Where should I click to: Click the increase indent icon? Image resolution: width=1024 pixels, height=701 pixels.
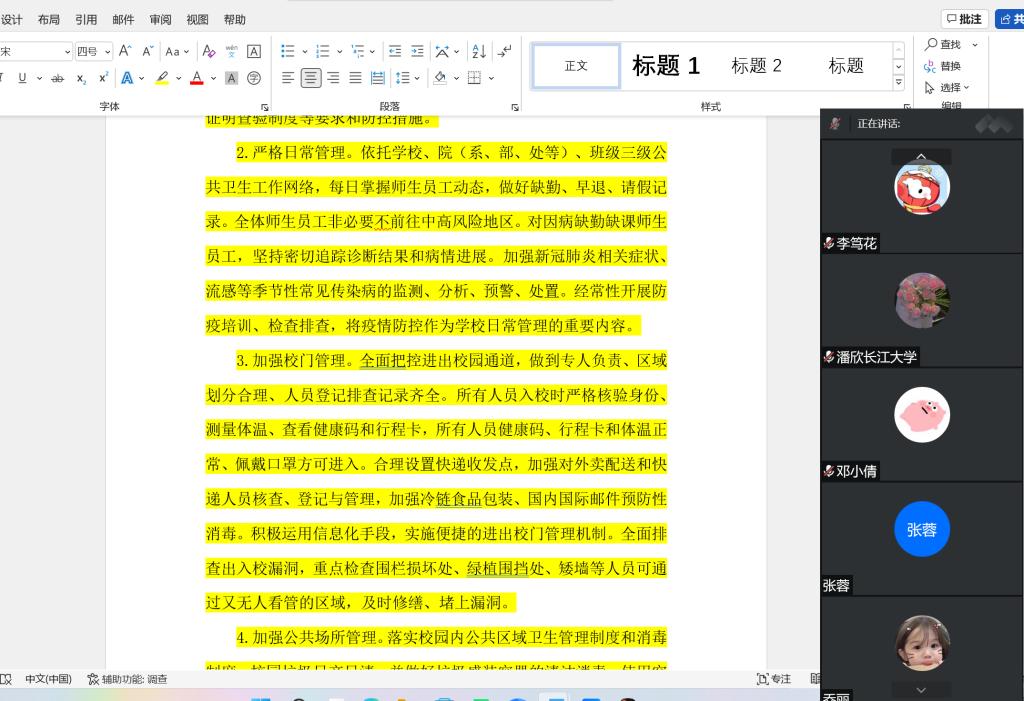417,51
